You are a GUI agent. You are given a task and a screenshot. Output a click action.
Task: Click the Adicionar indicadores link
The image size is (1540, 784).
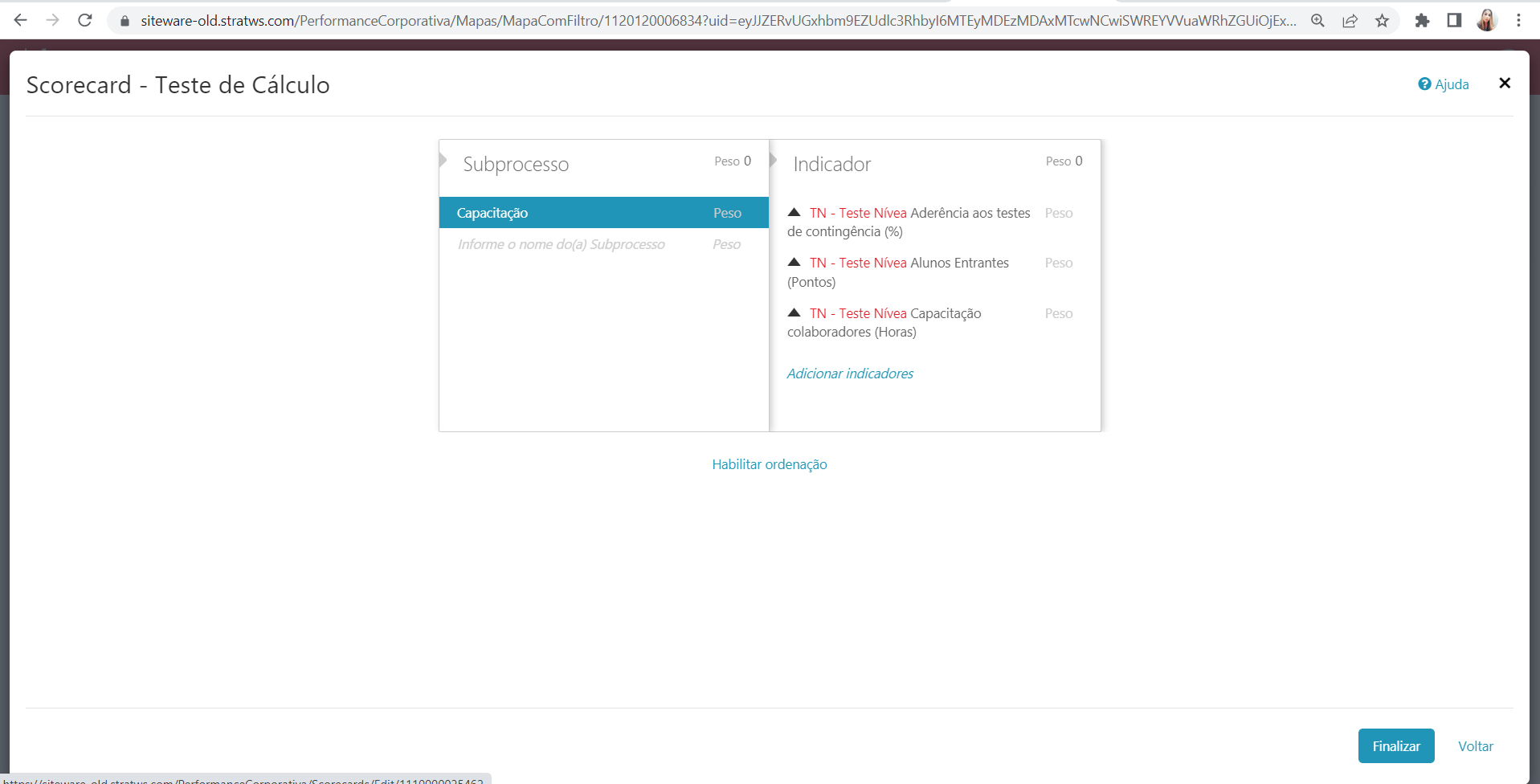point(850,374)
